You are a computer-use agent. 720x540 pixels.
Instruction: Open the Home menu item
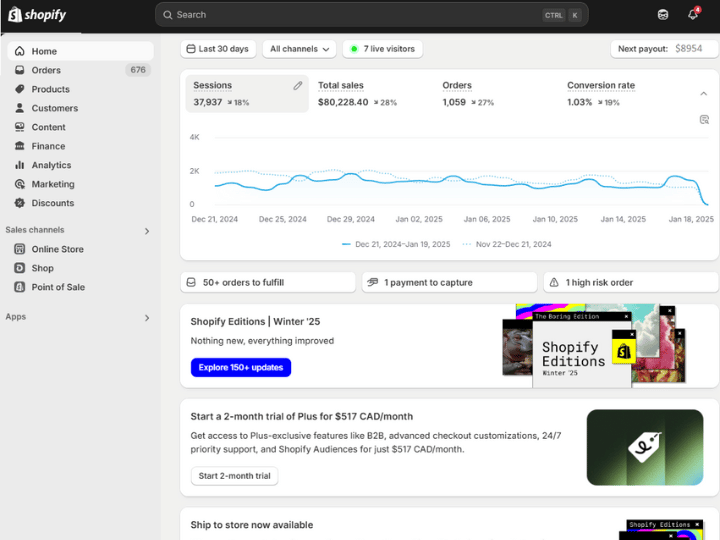click(x=80, y=51)
